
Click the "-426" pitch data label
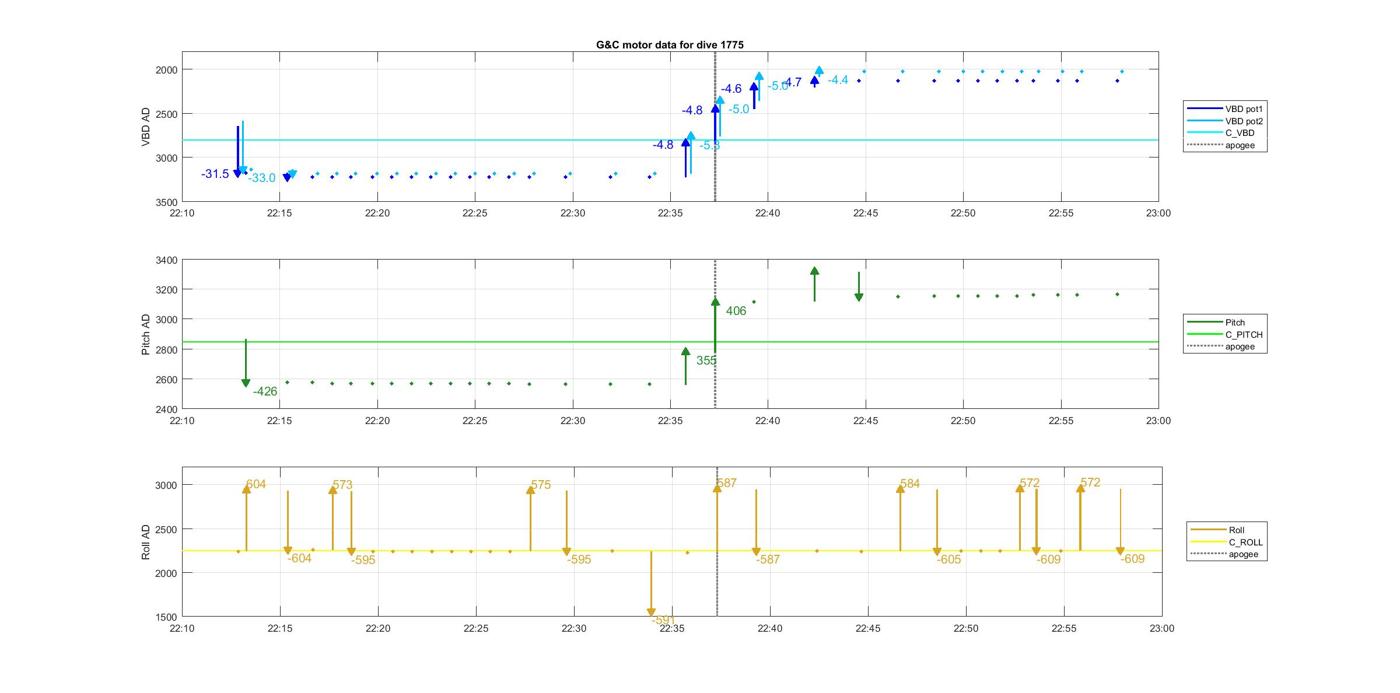pyautogui.click(x=265, y=392)
